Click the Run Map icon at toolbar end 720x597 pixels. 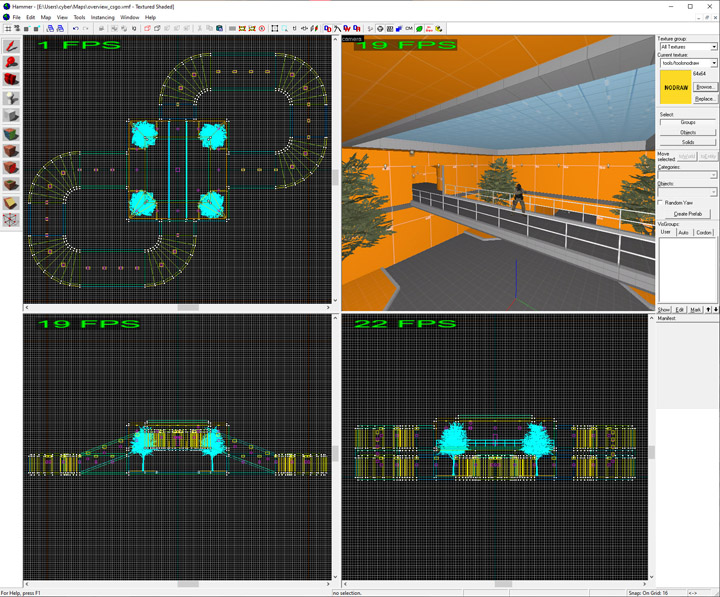(x=439, y=28)
